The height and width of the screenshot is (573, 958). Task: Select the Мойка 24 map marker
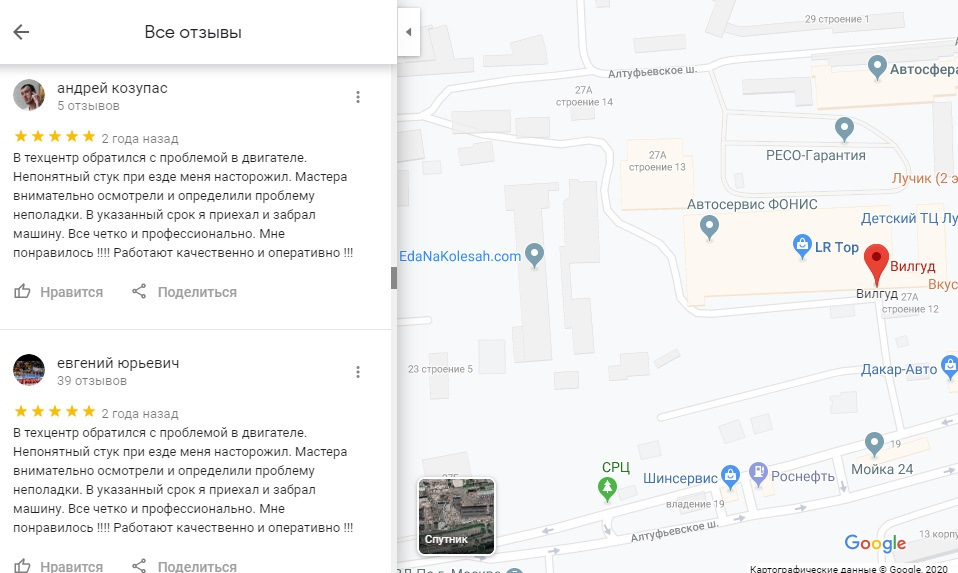pyautogui.click(x=874, y=444)
